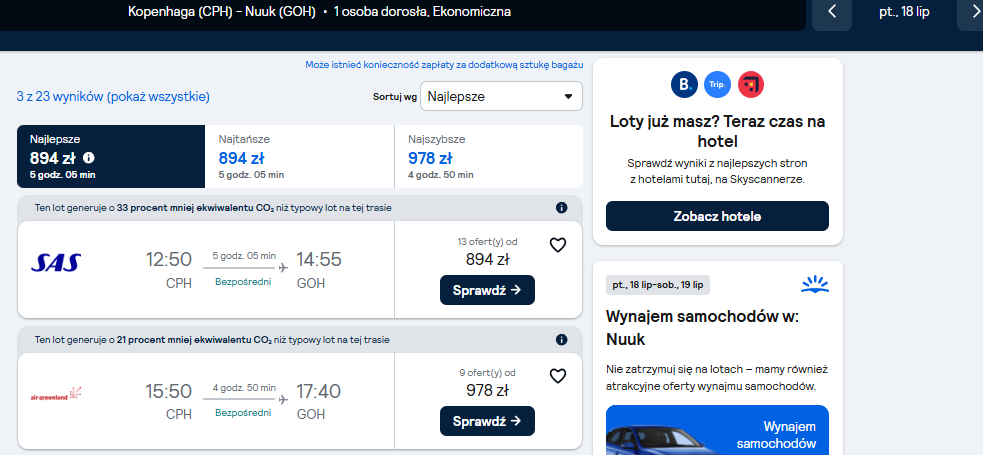Select the Najlepsze tab

coord(111,157)
